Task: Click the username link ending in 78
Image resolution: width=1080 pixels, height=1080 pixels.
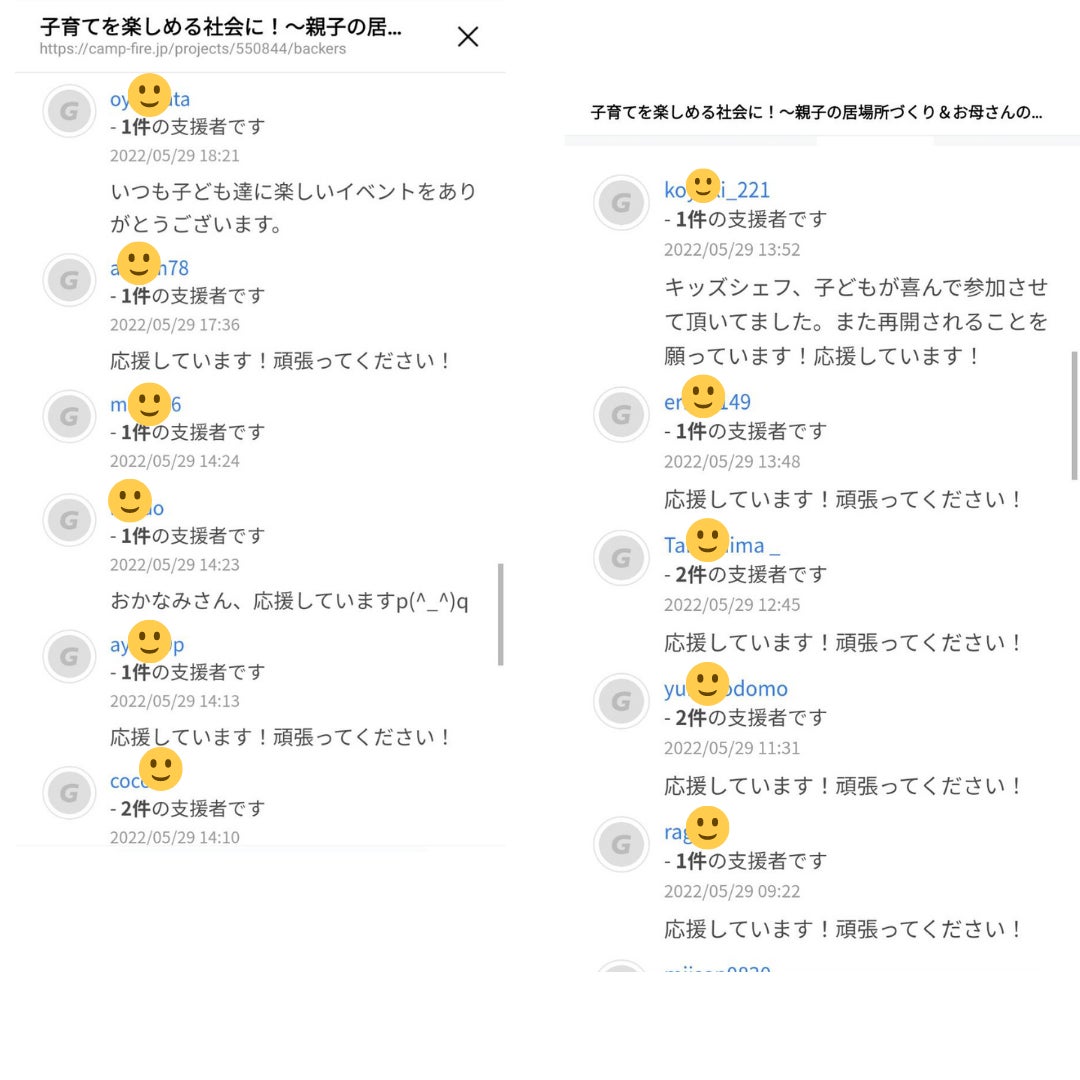Action: (x=176, y=268)
